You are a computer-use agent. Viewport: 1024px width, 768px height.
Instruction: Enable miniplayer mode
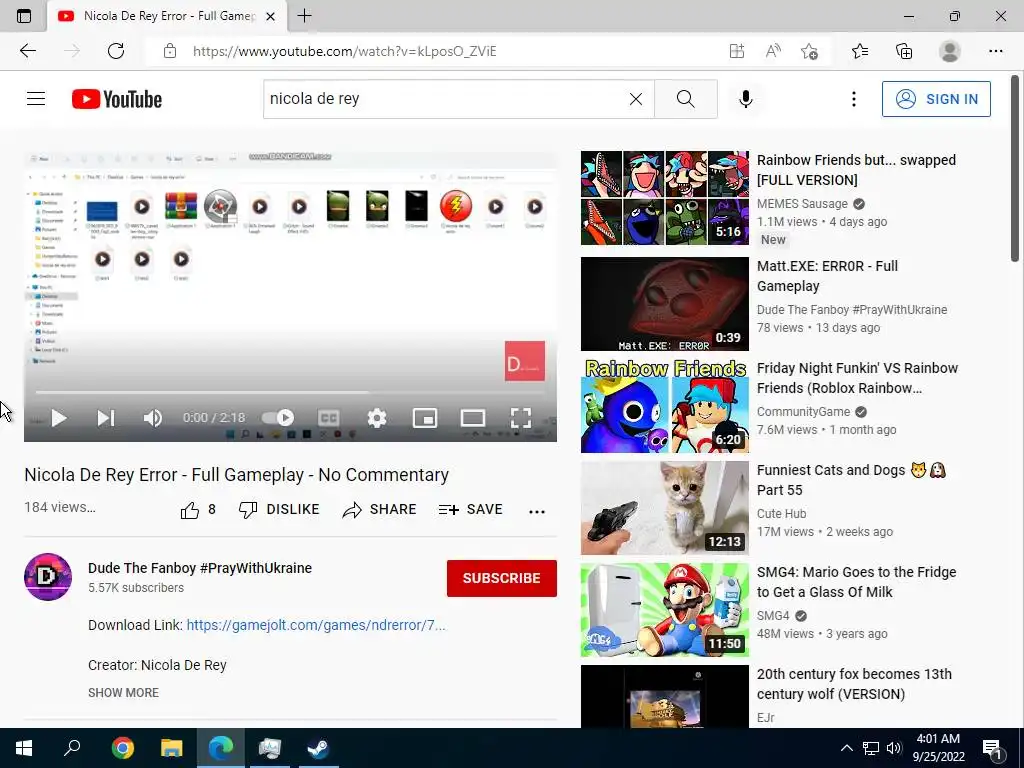tap(424, 418)
